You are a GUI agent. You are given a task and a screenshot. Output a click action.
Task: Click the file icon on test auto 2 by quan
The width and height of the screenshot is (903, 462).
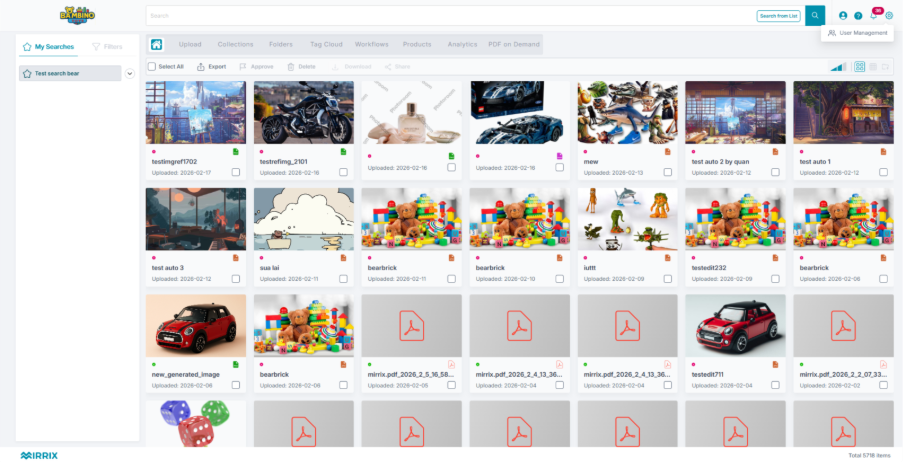[775, 152]
